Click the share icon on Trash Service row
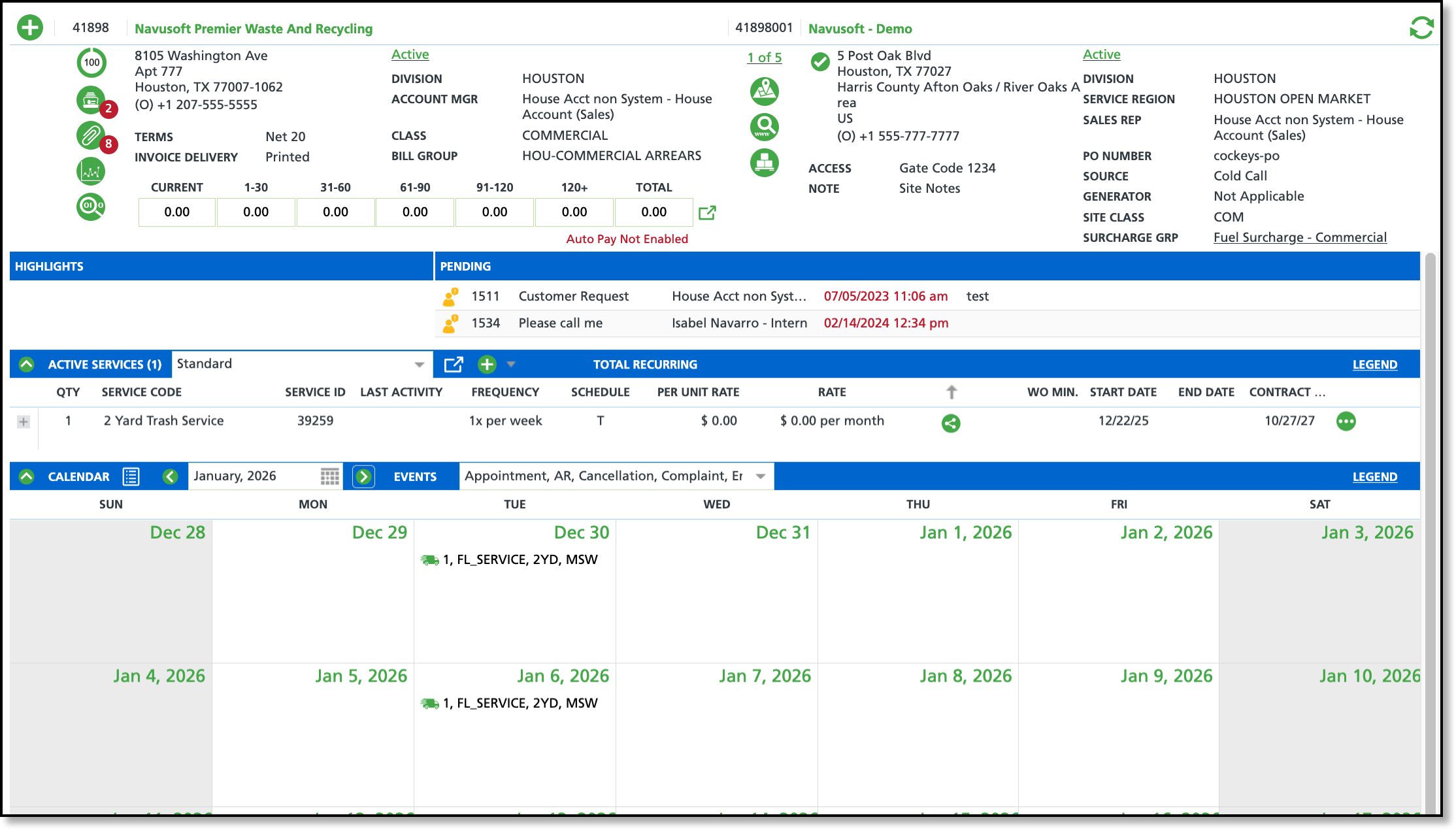 [951, 423]
